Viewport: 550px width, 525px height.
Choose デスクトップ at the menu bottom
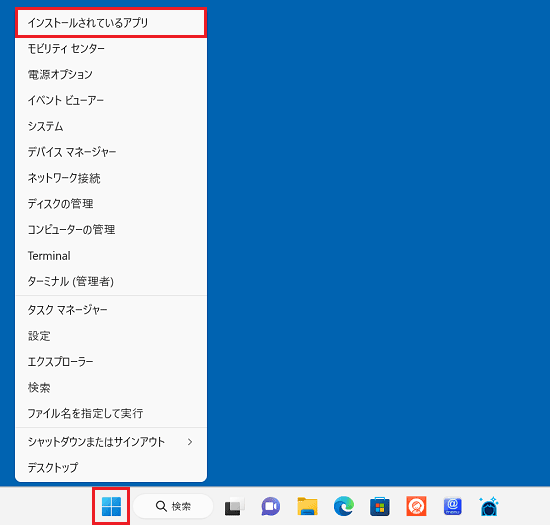[111, 467]
